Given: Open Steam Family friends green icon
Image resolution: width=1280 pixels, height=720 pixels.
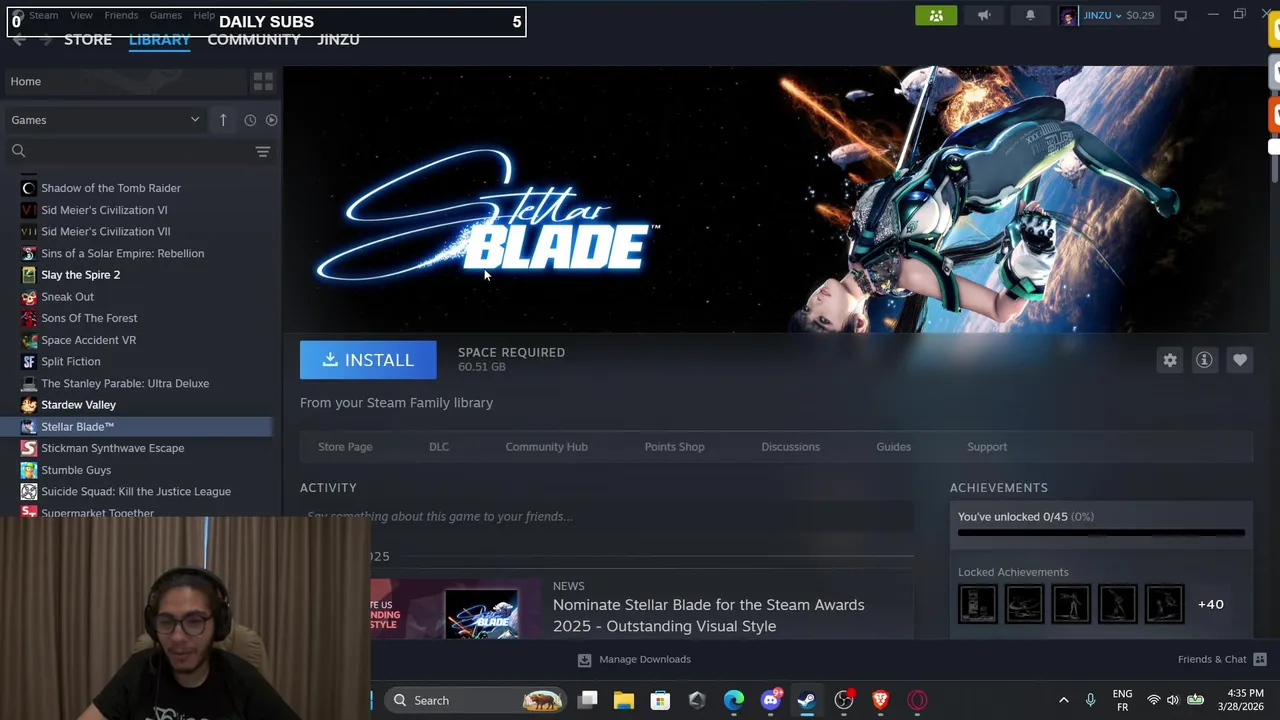Looking at the screenshot, I should pyautogui.click(x=936, y=15).
